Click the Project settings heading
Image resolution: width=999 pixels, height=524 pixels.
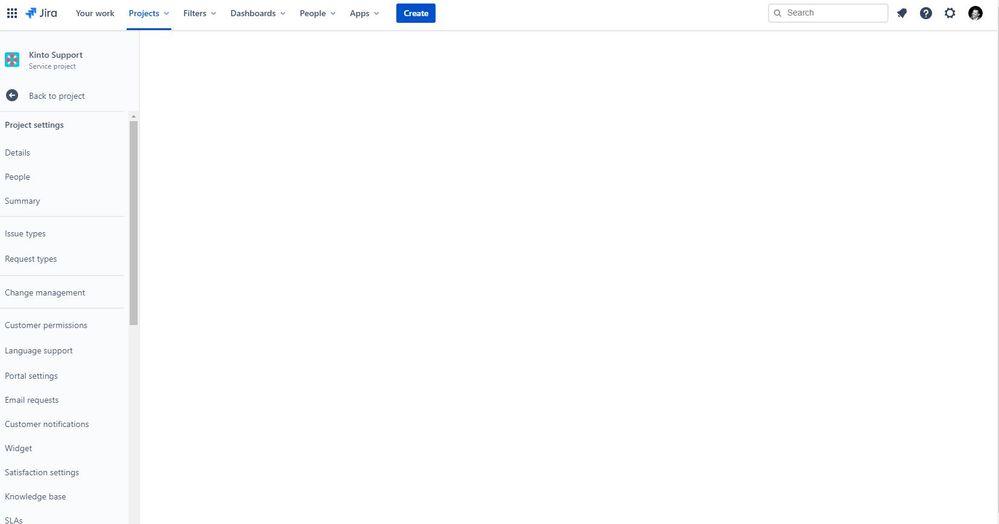34,125
